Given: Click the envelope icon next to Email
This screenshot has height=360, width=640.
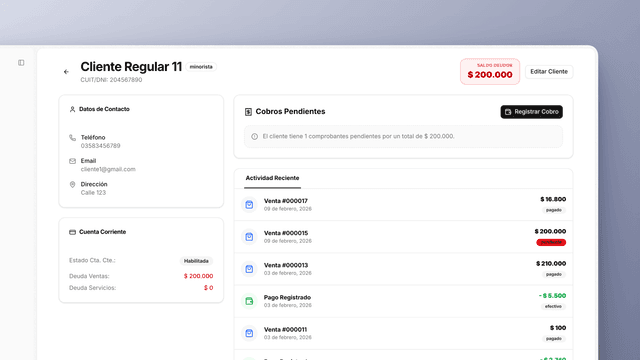Looking at the screenshot, I should (72, 161).
